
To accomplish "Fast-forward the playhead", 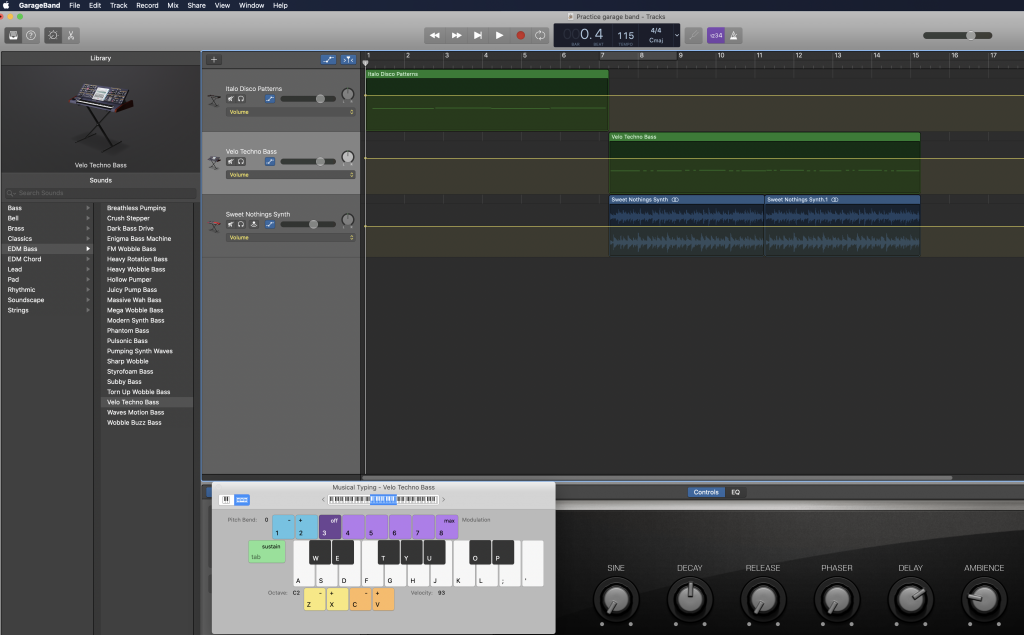I will click(456, 35).
